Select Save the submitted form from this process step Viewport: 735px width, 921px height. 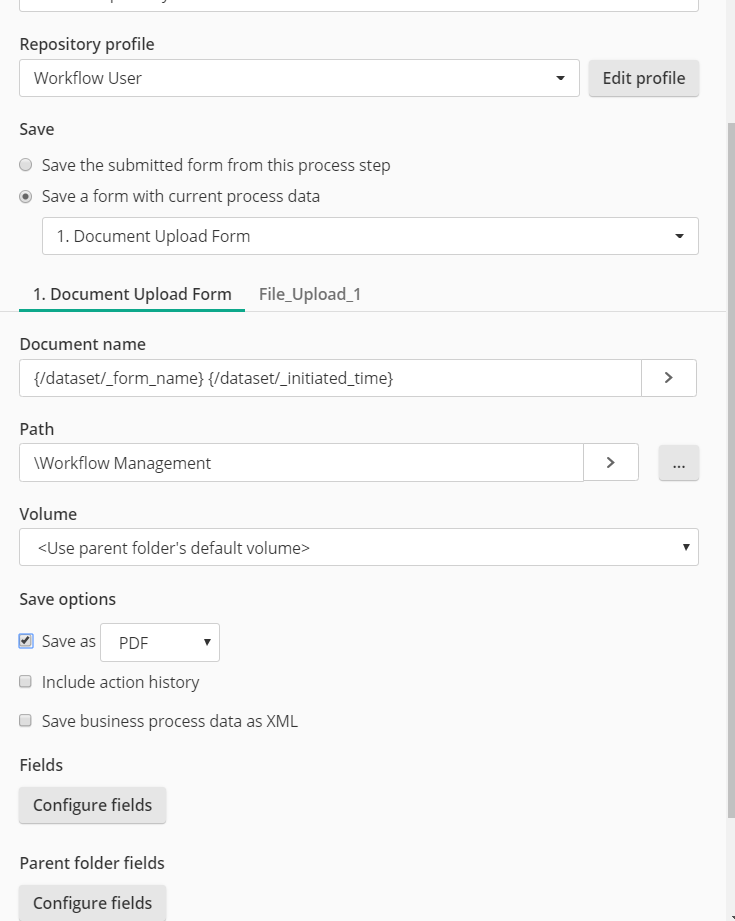(25, 164)
